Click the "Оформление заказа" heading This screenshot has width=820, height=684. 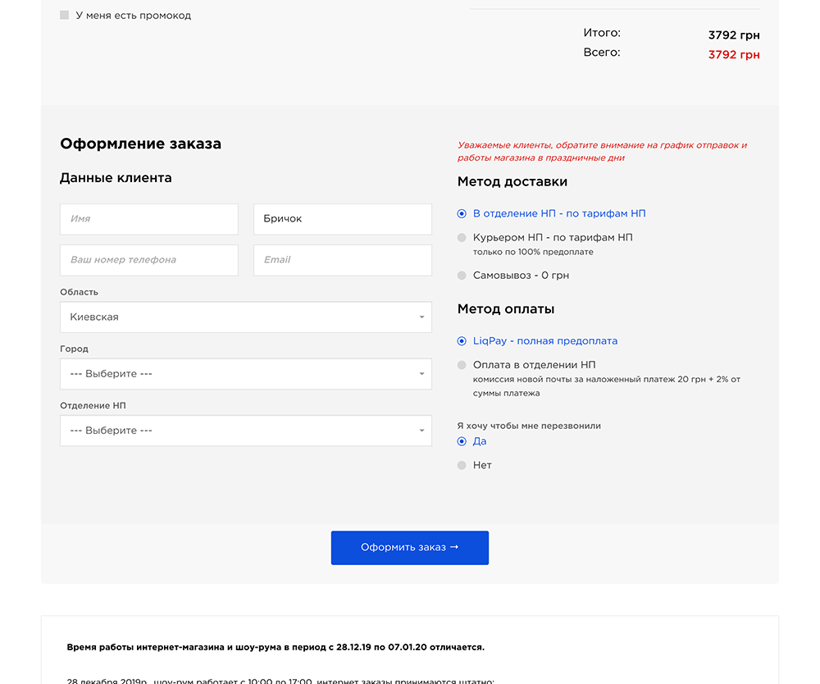(141, 143)
